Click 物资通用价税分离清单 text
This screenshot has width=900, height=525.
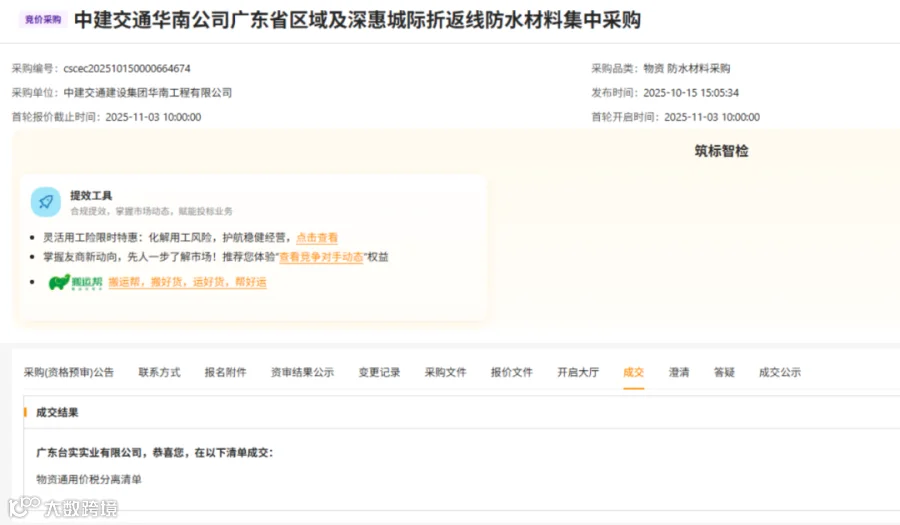point(89,479)
